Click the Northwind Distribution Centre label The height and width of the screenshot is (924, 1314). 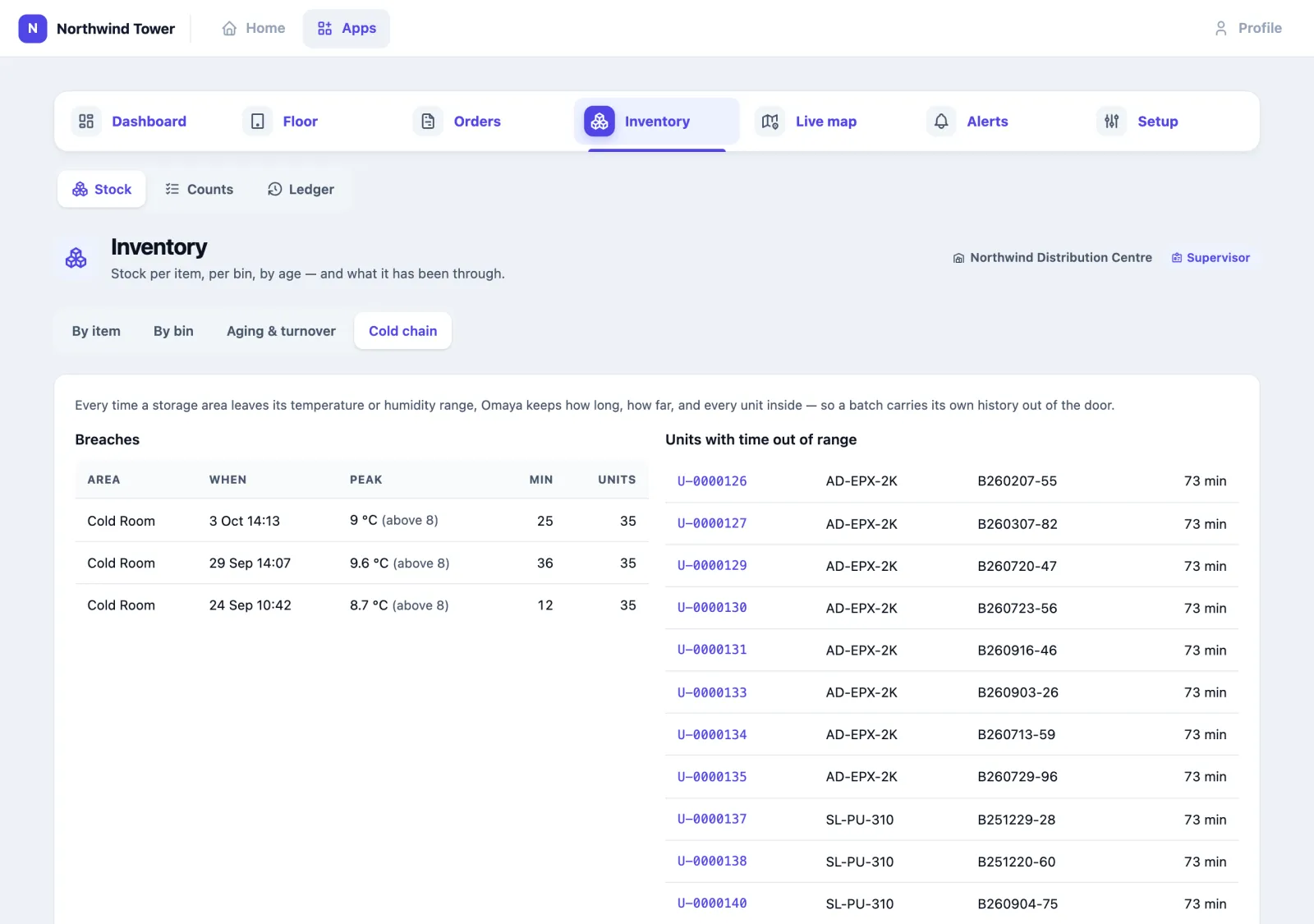click(1061, 258)
